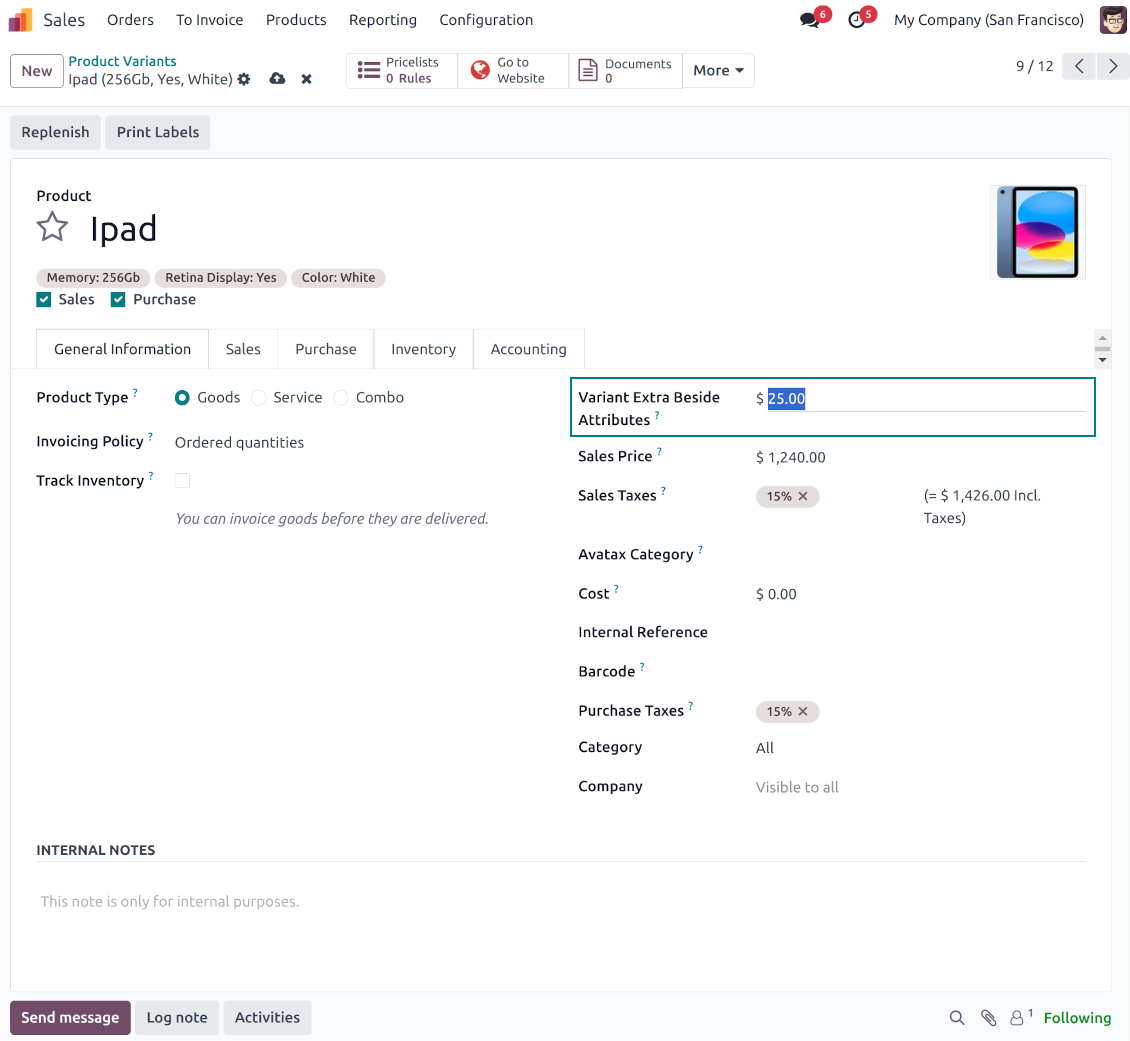Open the Category field dropdown

pyautogui.click(x=920, y=748)
